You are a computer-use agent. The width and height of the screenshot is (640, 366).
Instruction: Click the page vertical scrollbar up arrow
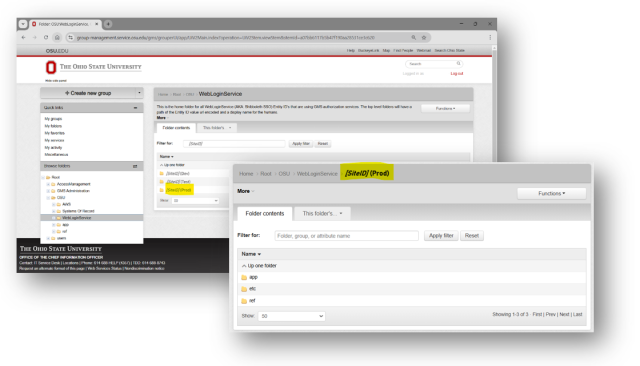click(x=494, y=48)
